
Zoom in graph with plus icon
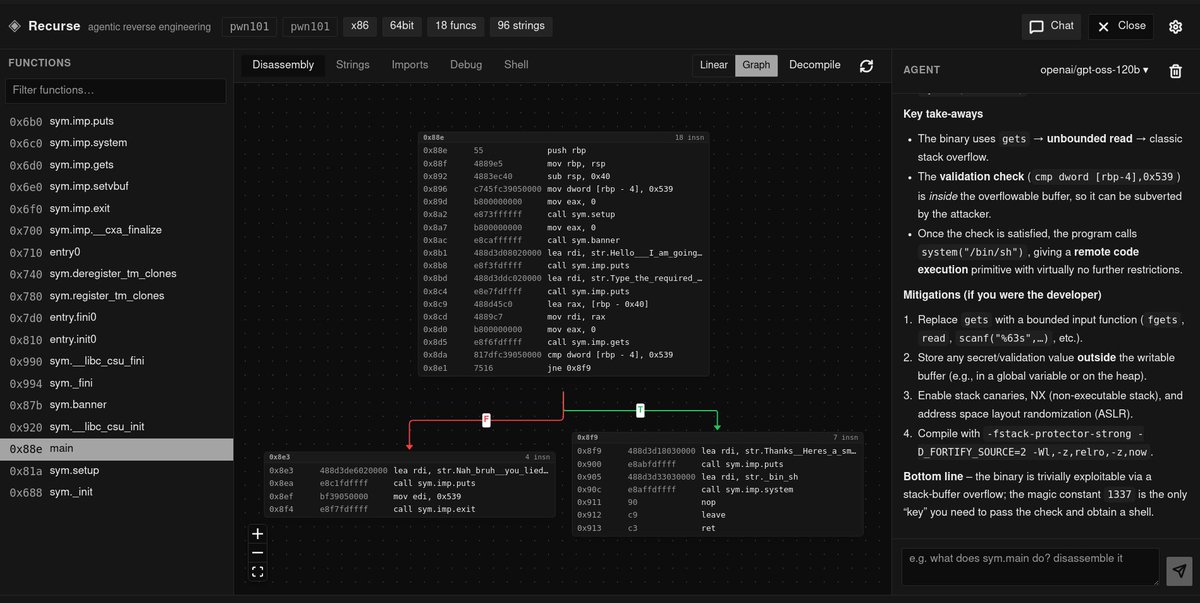[x=258, y=534]
